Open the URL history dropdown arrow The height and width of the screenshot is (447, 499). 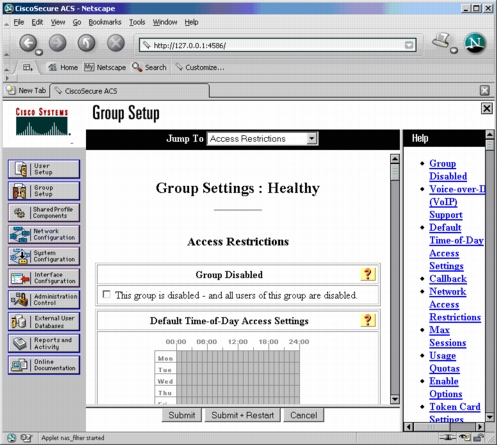pos(409,45)
